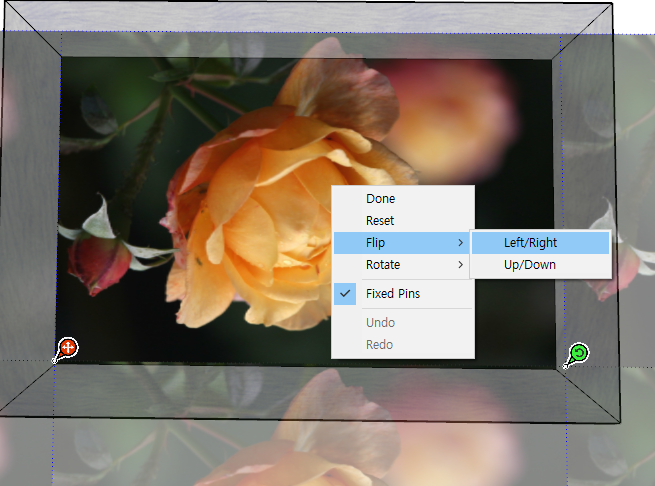Click the red move pin icon
The image size is (655, 486).
pos(67,348)
